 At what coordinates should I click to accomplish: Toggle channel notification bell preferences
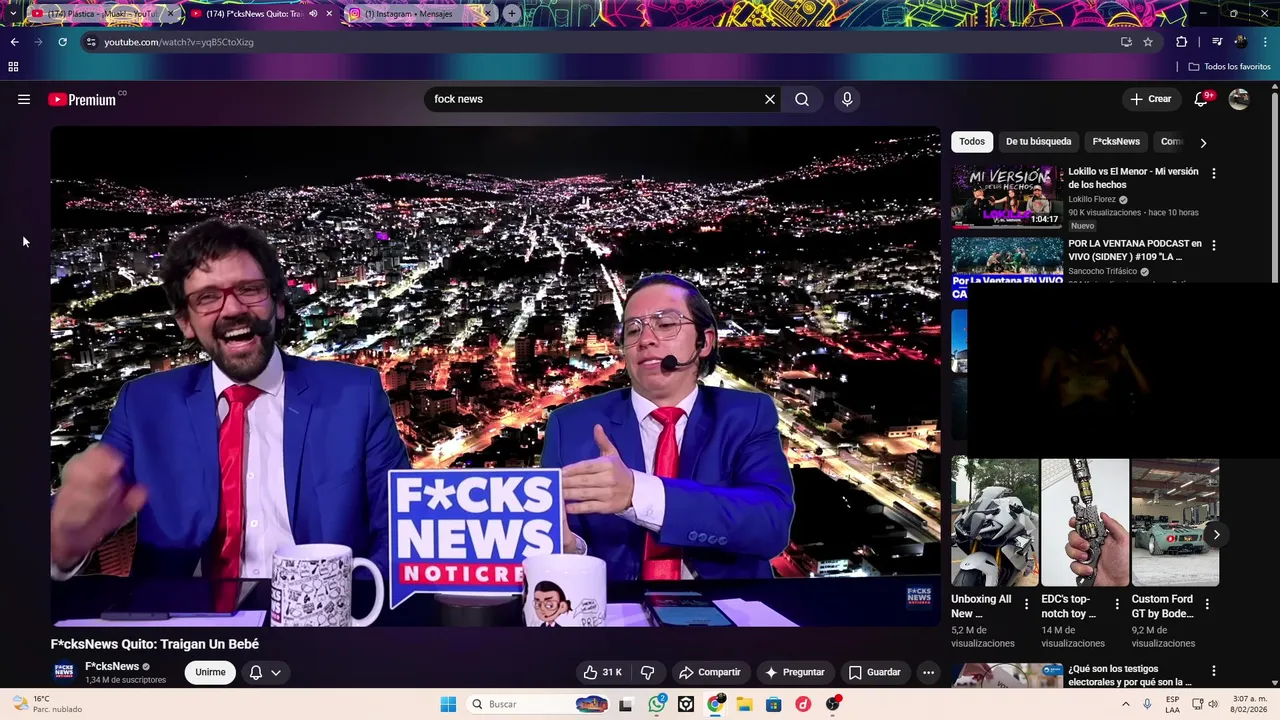point(265,672)
